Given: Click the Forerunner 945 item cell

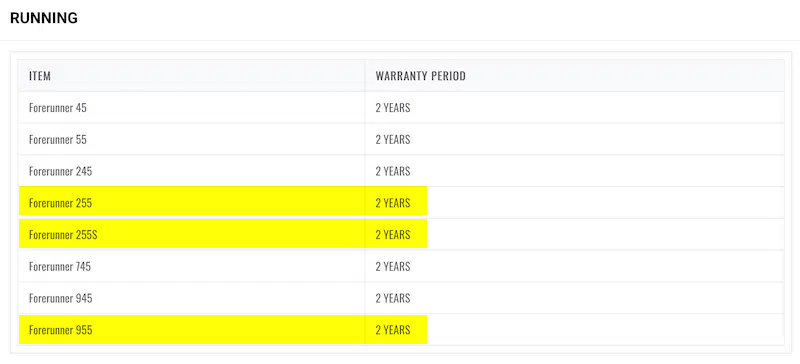Looking at the screenshot, I should [192, 298].
